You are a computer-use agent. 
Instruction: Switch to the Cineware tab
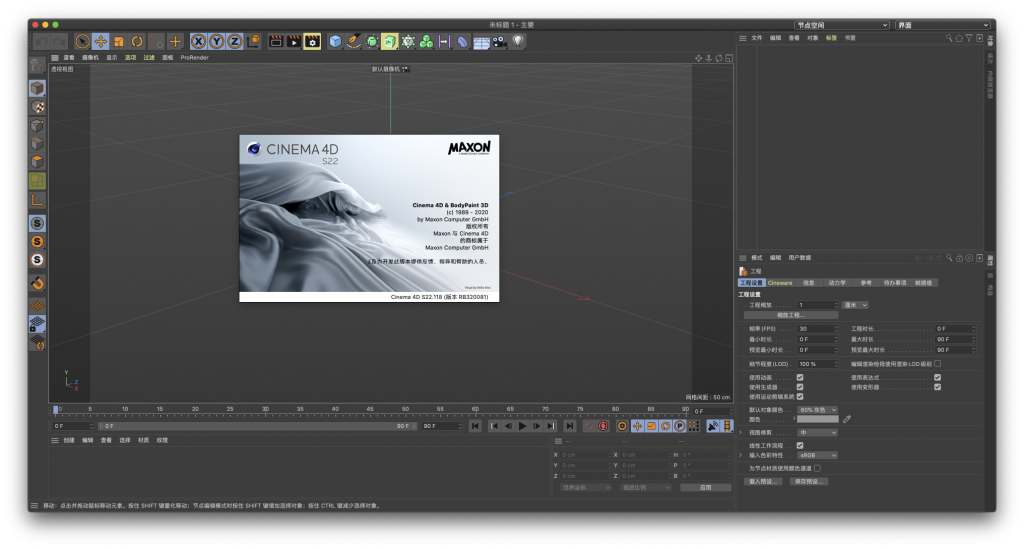tap(780, 283)
